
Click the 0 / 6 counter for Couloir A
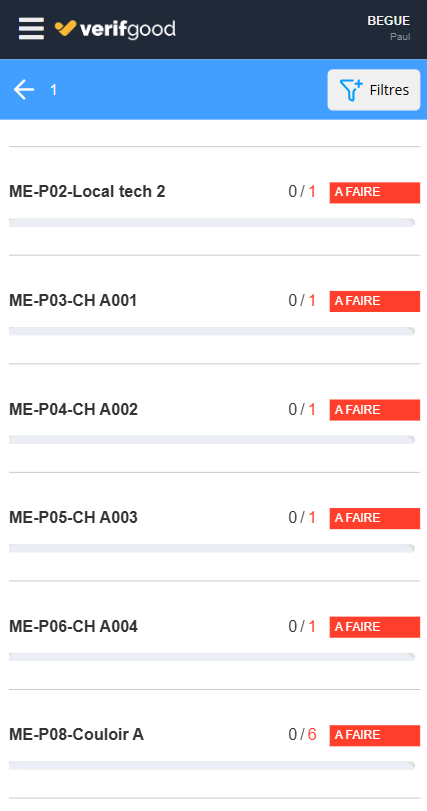click(x=302, y=735)
